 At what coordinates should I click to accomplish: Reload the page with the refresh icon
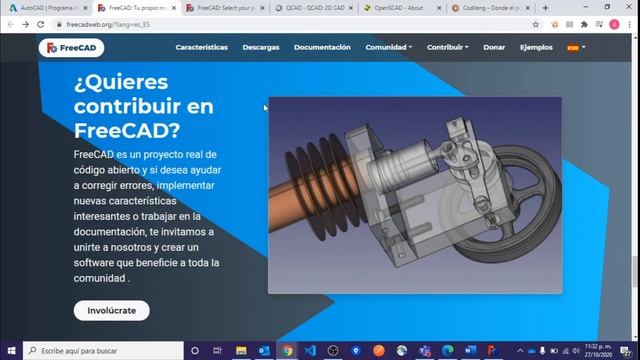click(x=40, y=24)
